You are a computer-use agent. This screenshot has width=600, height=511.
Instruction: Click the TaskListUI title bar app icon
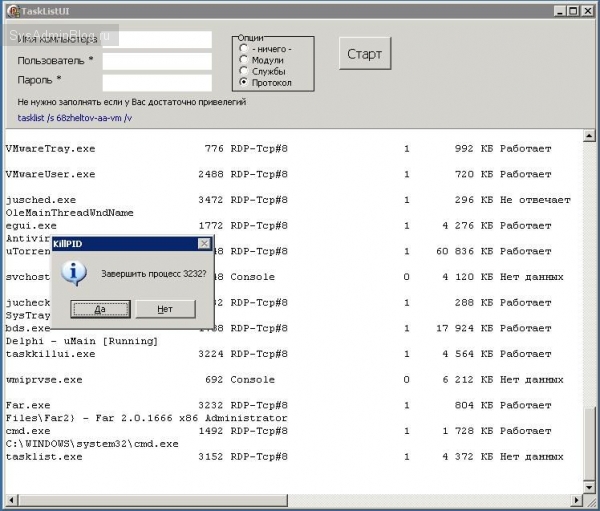click(13, 11)
